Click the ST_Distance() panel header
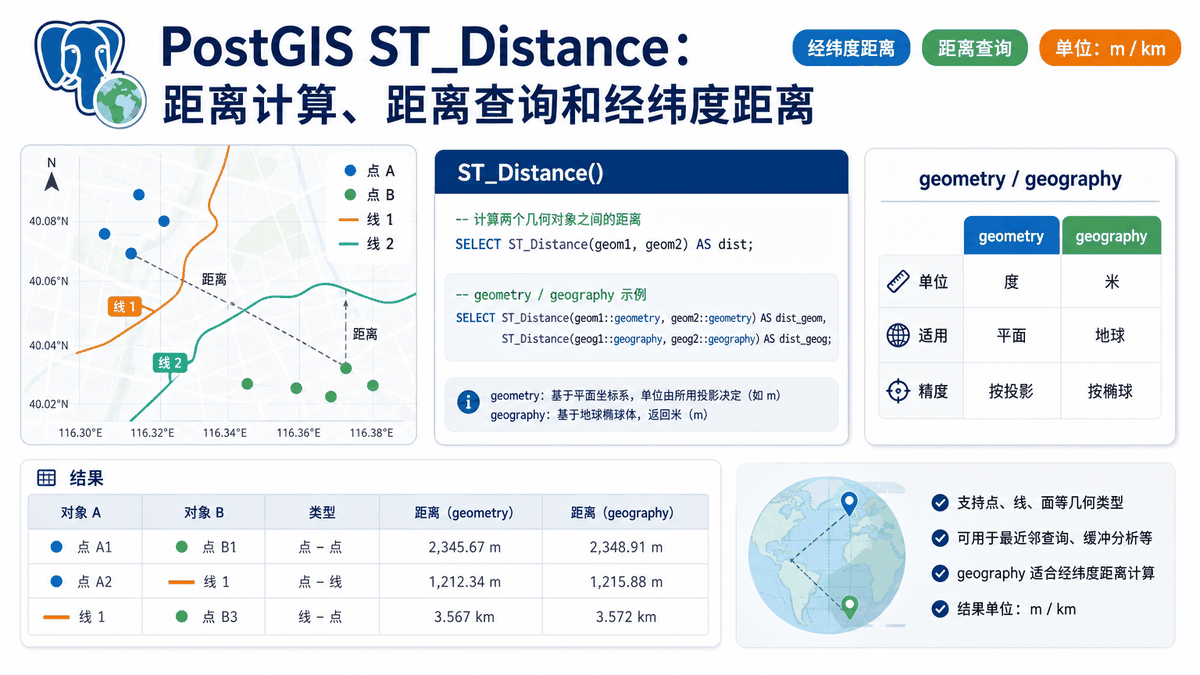The width and height of the screenshot is (1200, 675). click(x=641, y=172)
